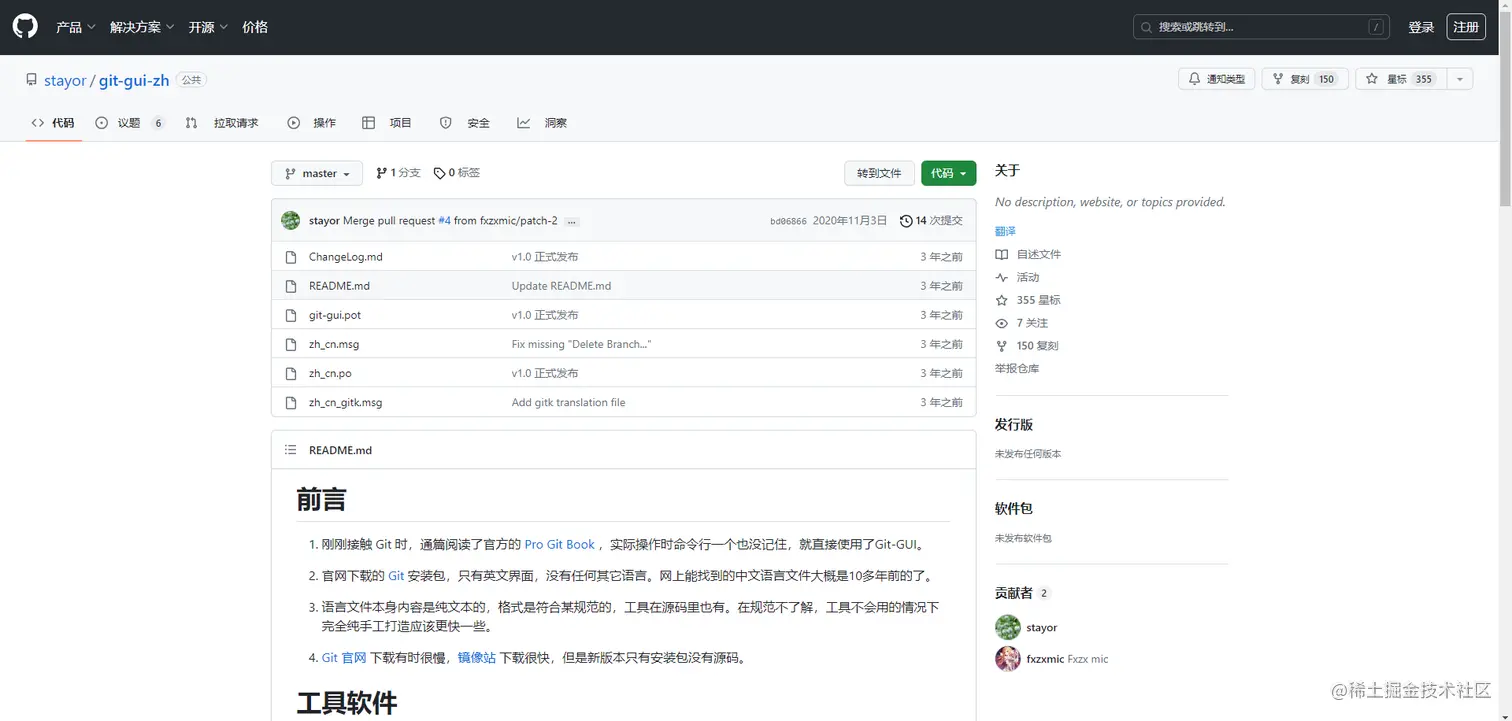Open the star list dropdown arrow
The image size is (1512, 721).
(1459, 79)
